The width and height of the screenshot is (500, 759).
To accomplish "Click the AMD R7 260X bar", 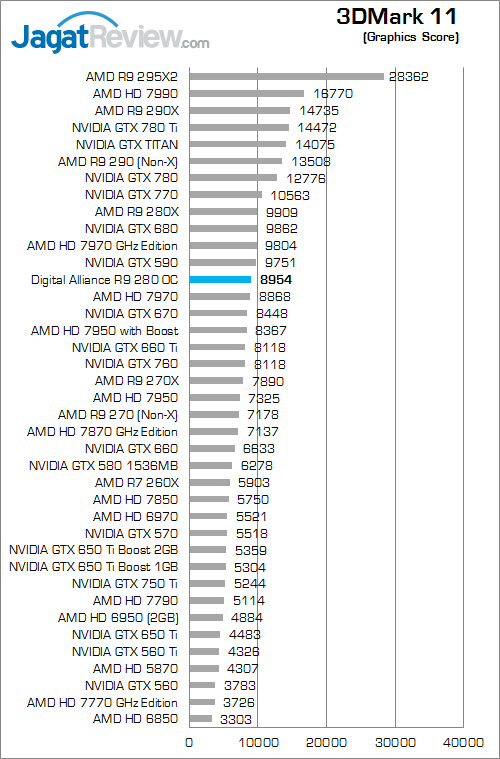I will point(210,483).
